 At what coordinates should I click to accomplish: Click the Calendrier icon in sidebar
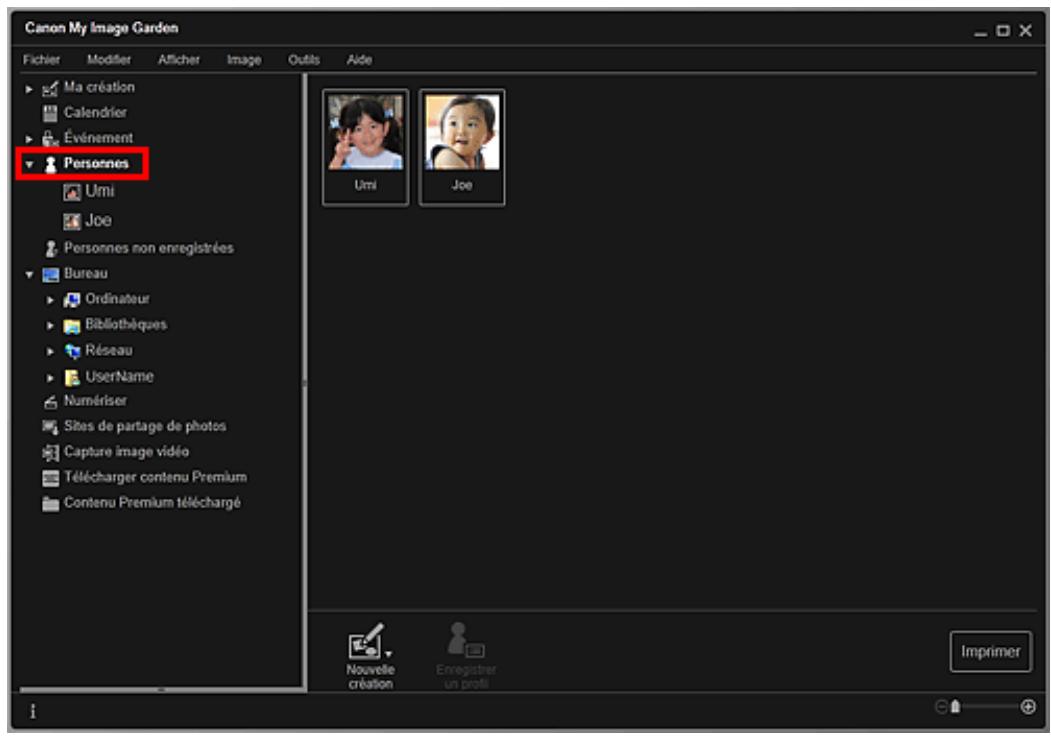(48, 113)
